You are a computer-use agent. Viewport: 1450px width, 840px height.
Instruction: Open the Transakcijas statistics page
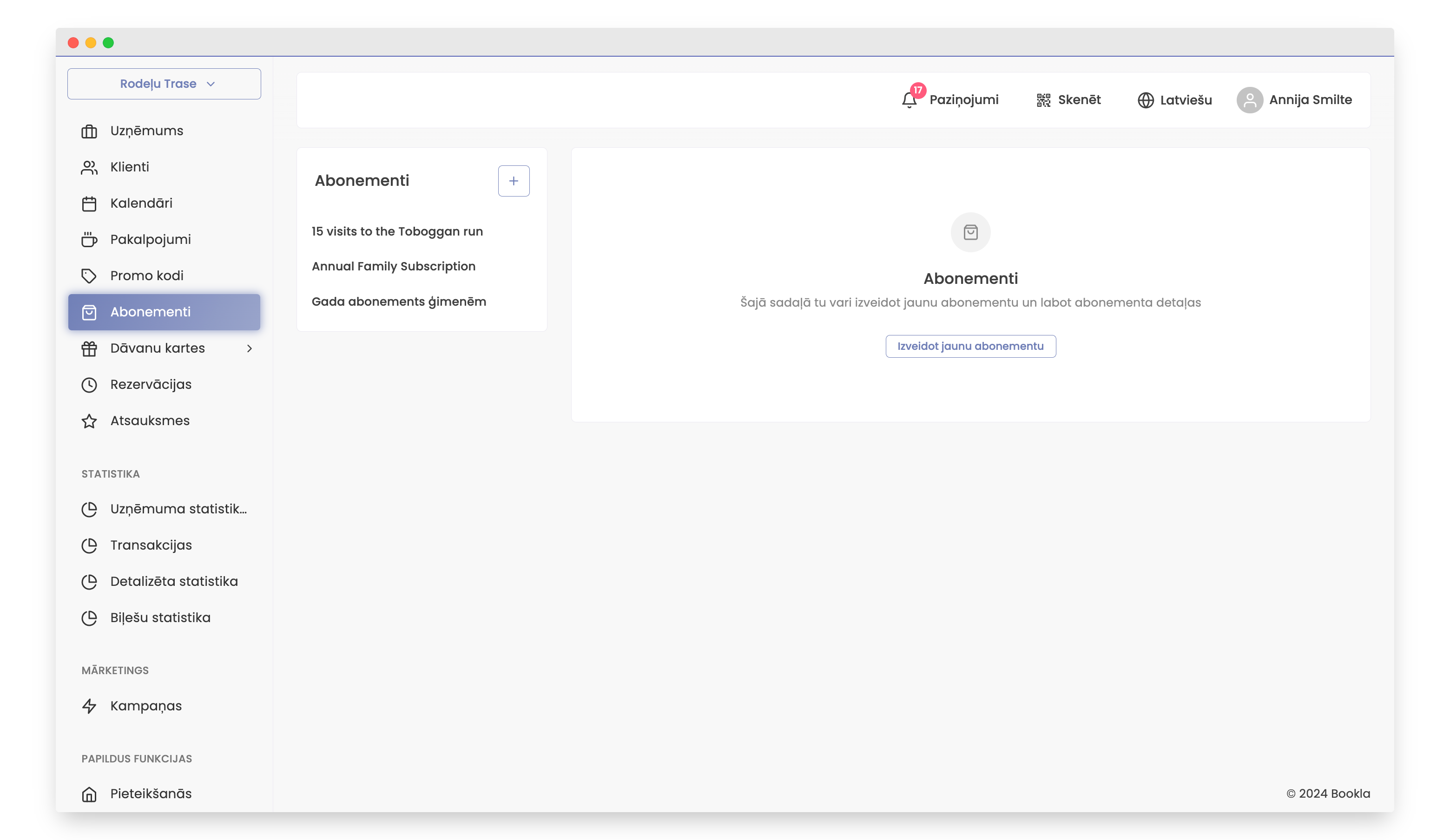(151, 545)
